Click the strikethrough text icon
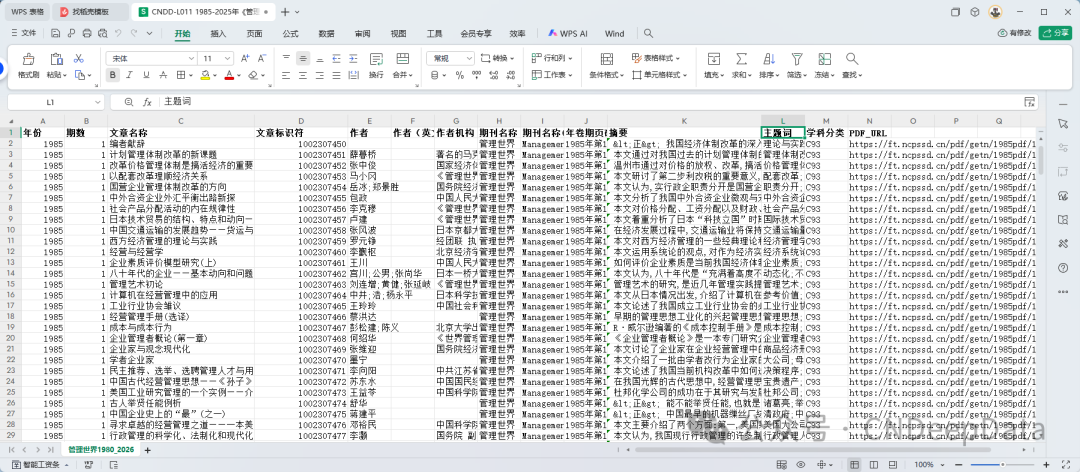Image resolution: width=1080 pixels, height=472 pixels. (x=163, y=74)
